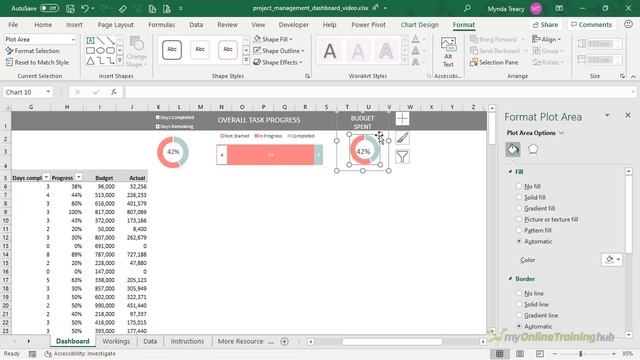The image size is (640, 360).
Task: Click the zoom in plus button
Action: [x=613, y=354]
